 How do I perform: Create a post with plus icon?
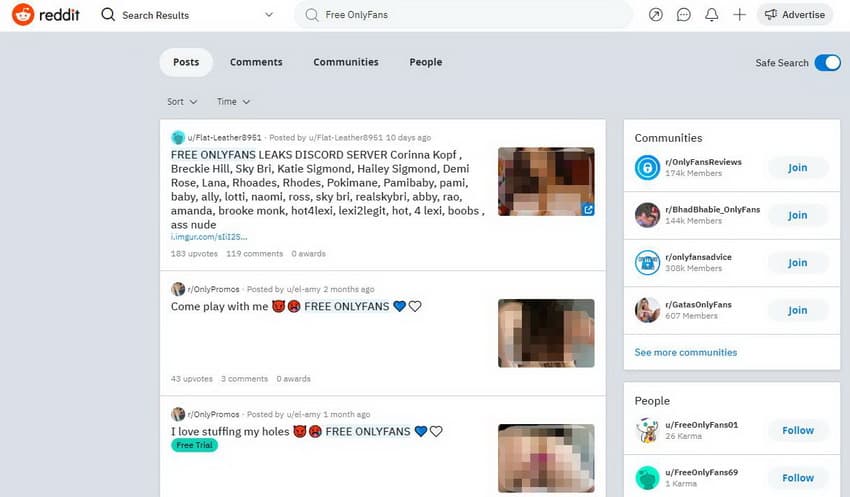pyautogui.click(x=739, y=15)
